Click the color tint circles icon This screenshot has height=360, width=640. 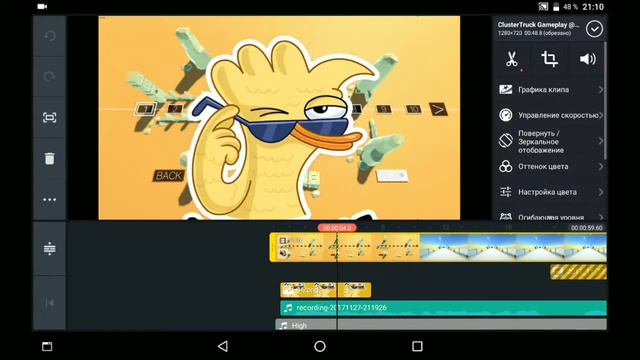506,167
